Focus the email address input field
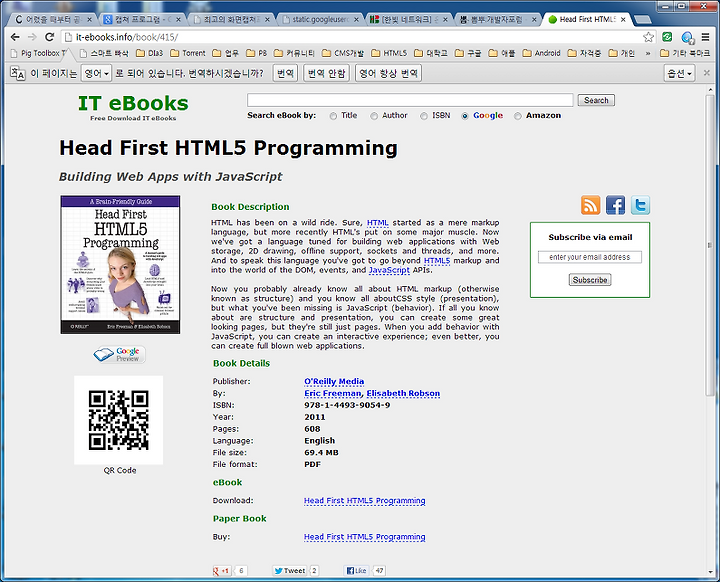 590,257
